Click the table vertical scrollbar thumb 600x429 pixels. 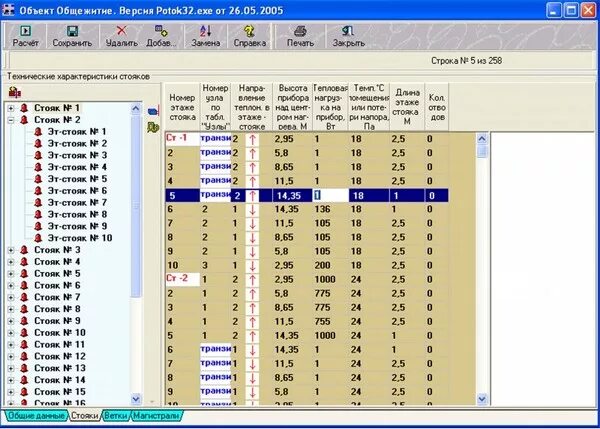pyautogui.click(x=482, y=151)
